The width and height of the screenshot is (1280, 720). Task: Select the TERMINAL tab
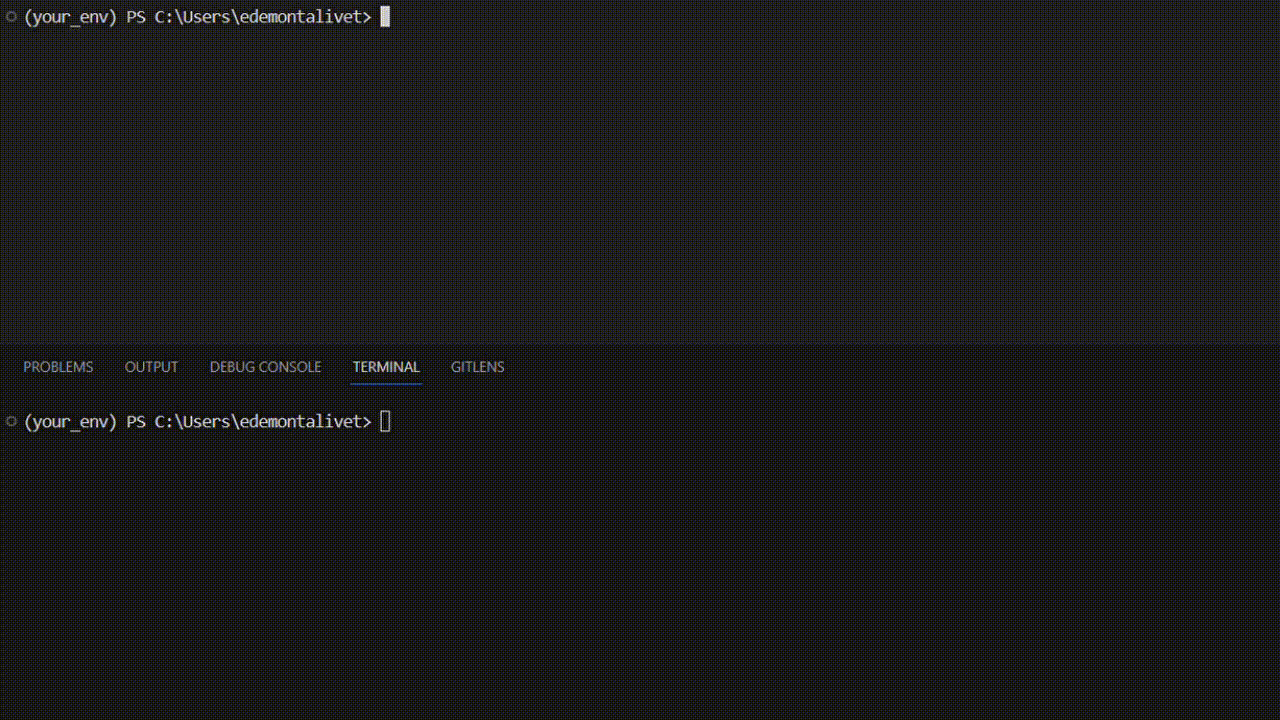[386, 367]
